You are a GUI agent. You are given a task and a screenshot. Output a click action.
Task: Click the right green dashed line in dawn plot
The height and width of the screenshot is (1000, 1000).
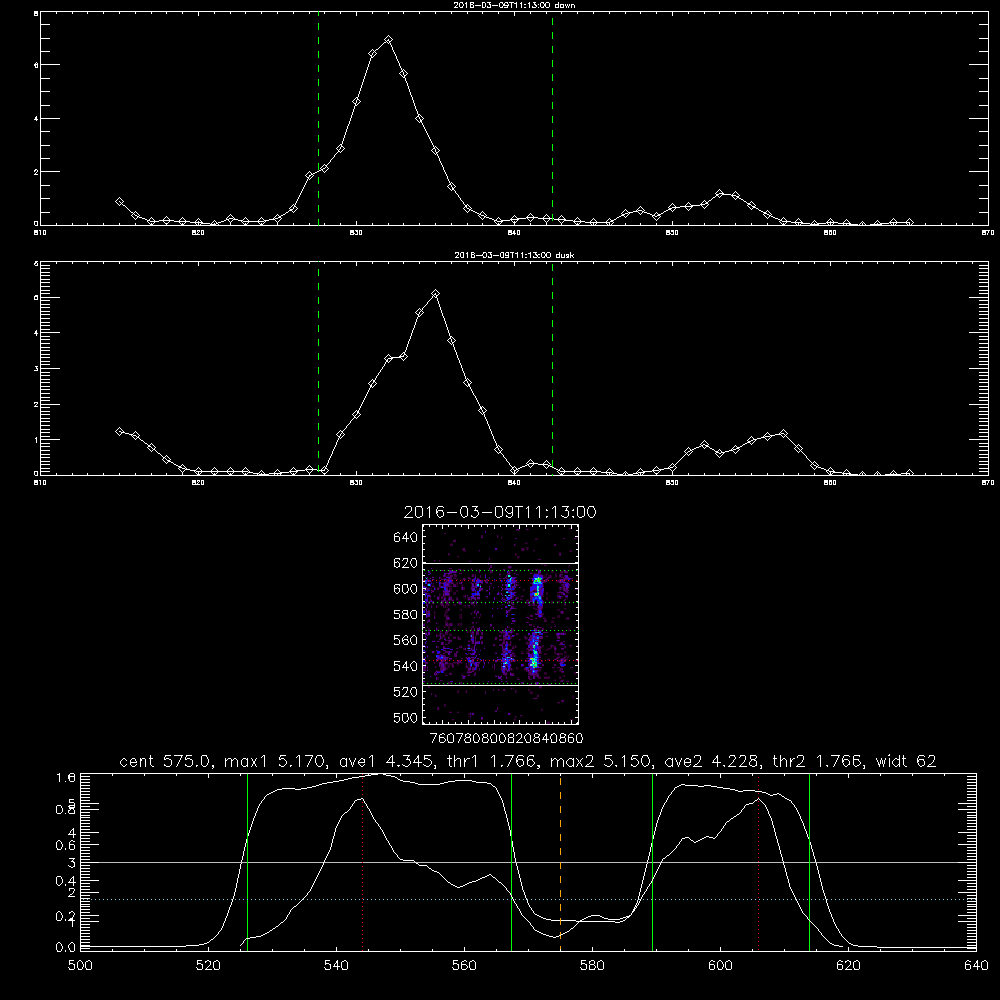click(x=552, y=121)
